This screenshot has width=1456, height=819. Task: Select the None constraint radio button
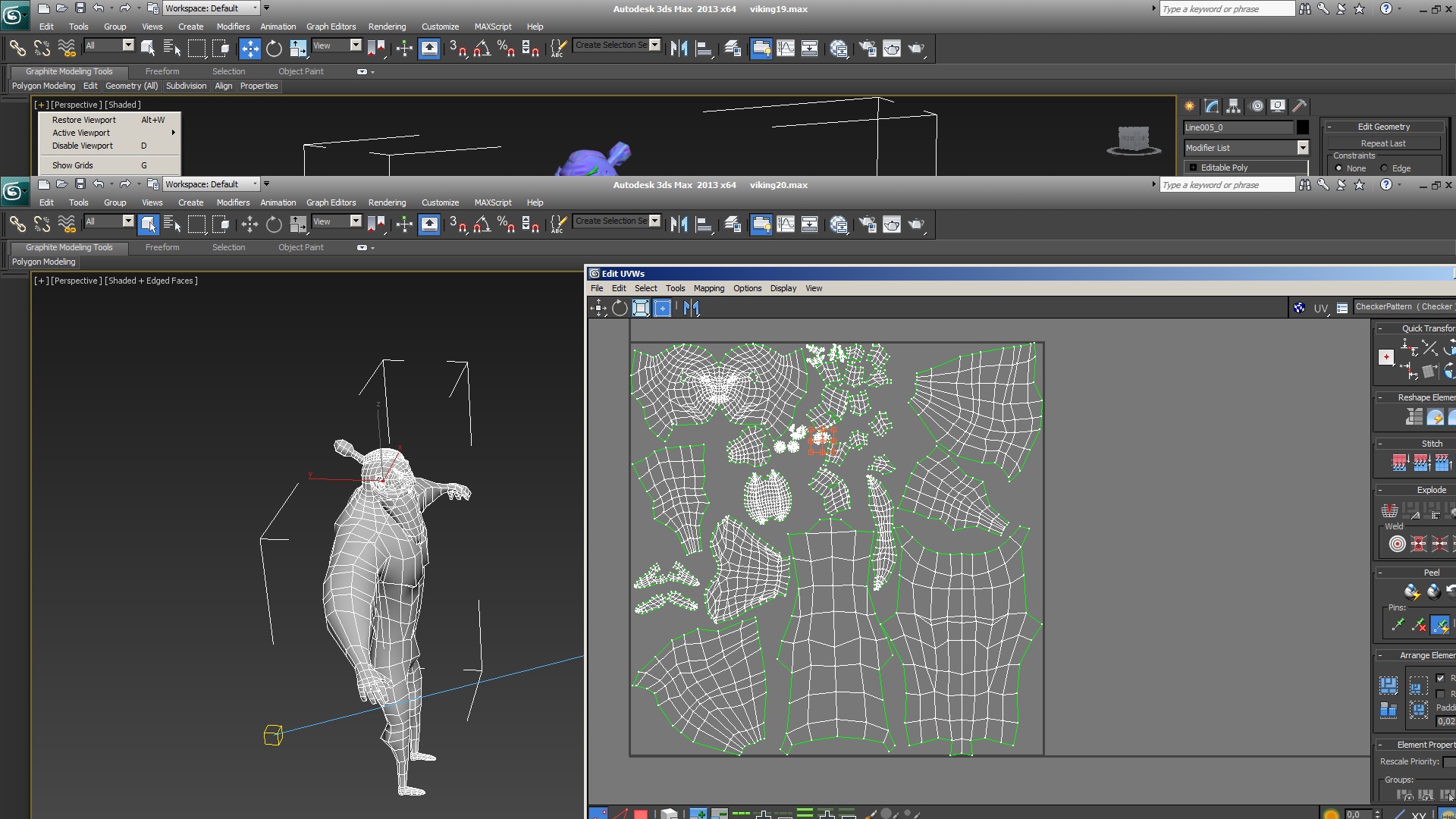coord(1338,168)
